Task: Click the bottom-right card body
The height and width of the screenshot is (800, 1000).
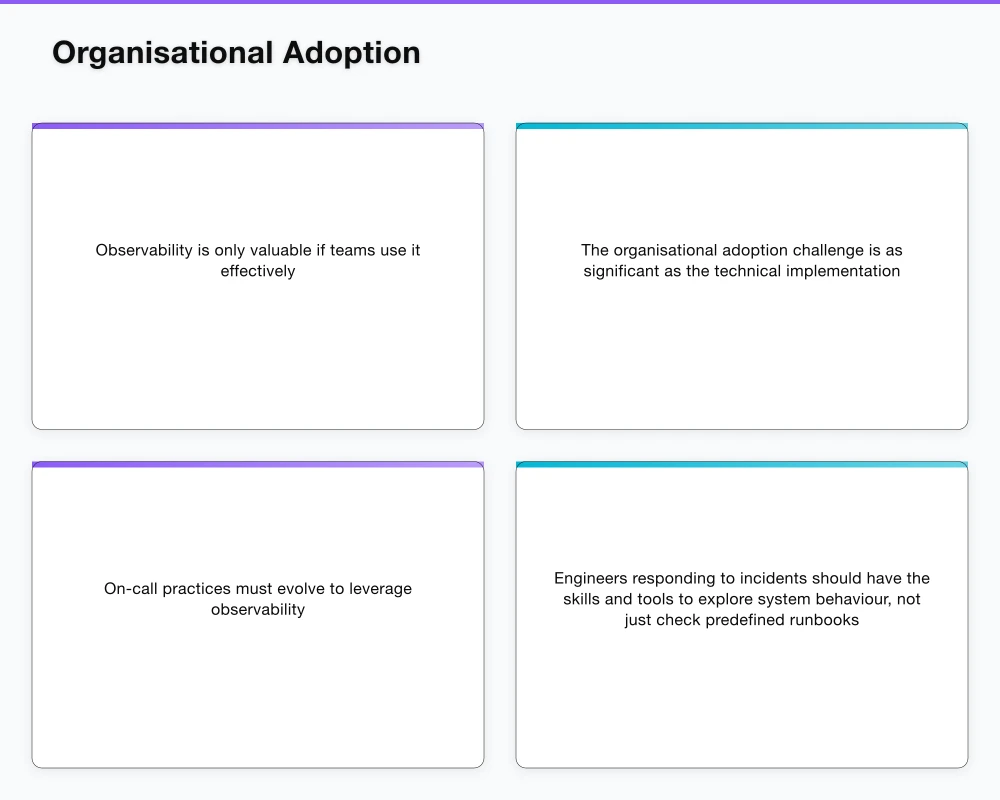Action: [741, 690]
